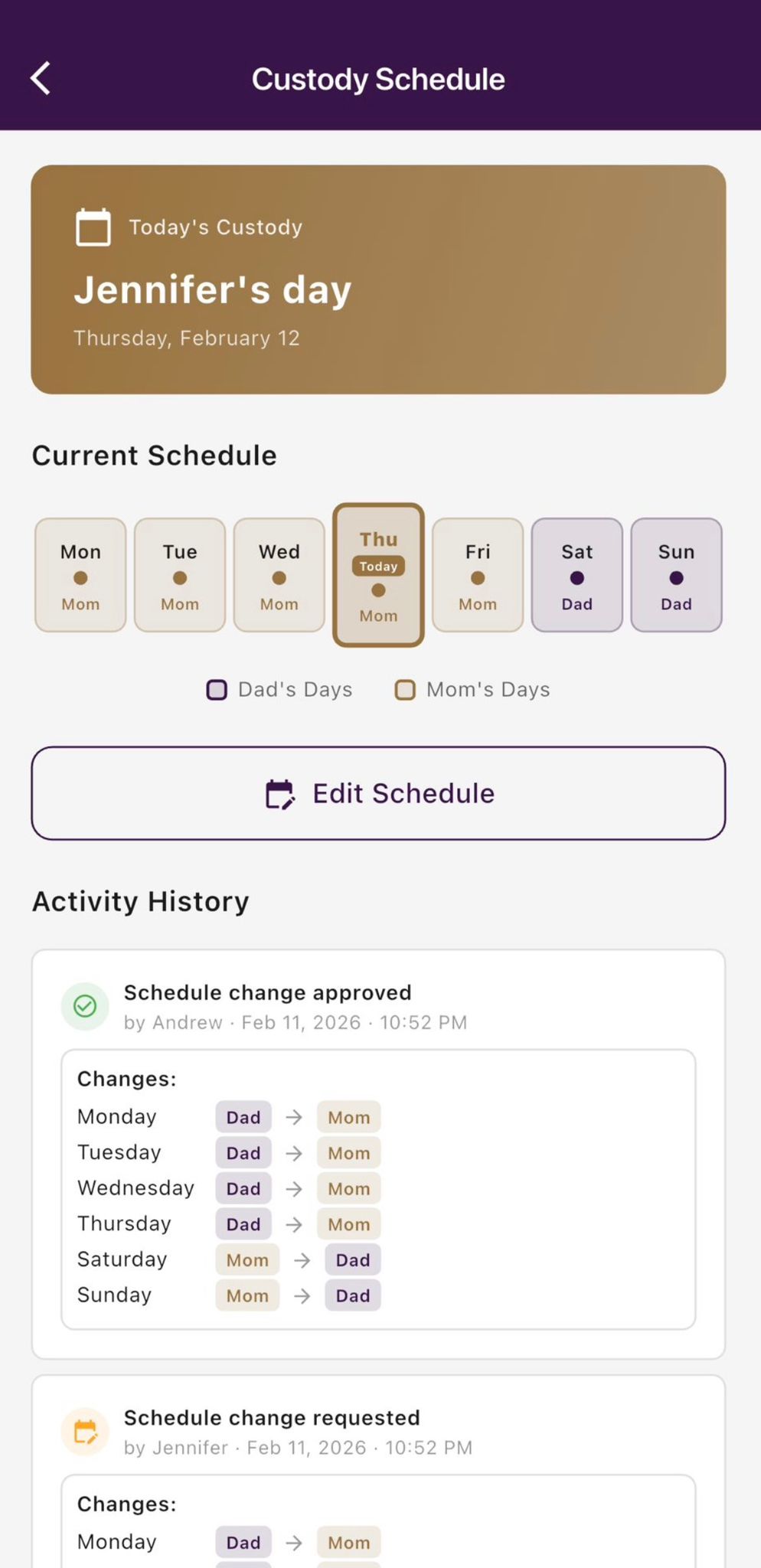The width and height of the screenshot is (761, 1568).
Task: Select the Wednesday day card
Action: (x=279, y=575)
